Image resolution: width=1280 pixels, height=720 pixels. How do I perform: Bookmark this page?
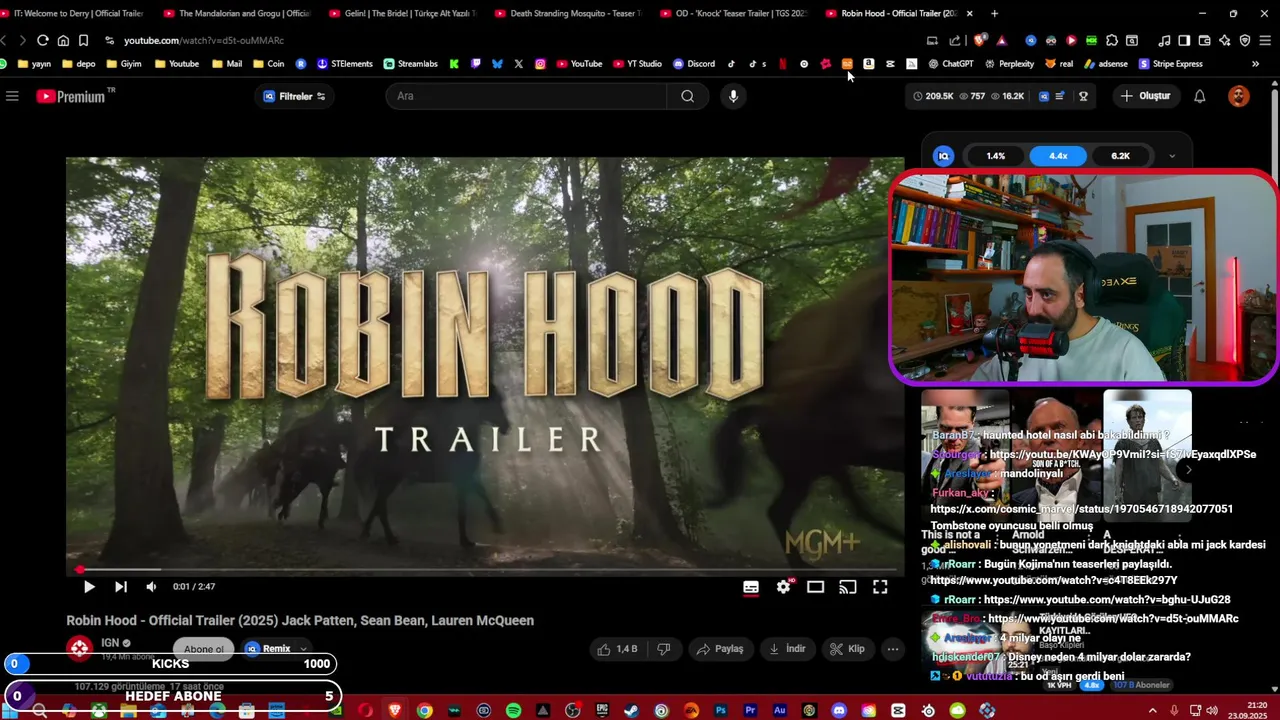pyautogui.click(x=83, y=40)
